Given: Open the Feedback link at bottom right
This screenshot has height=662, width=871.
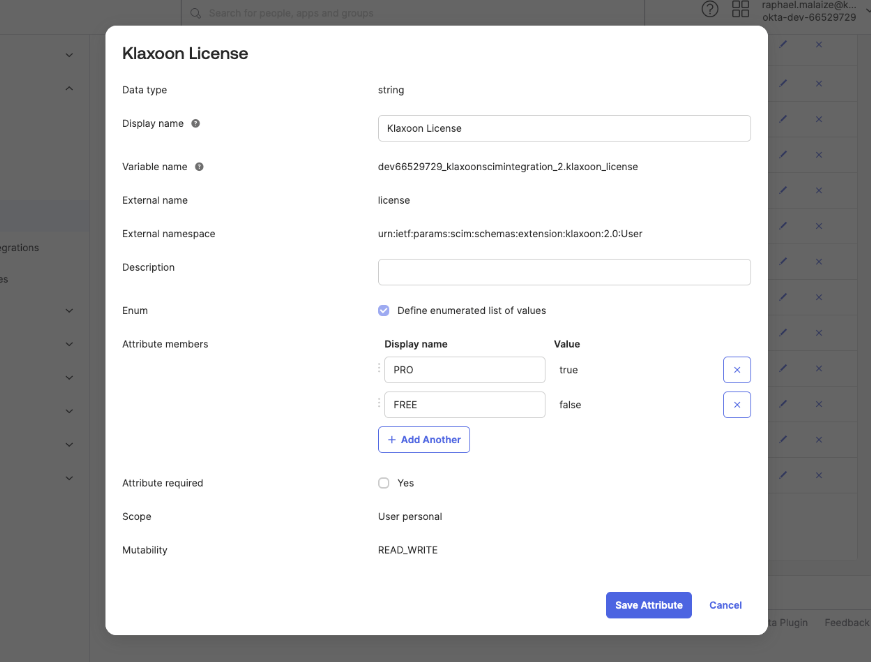Looking at the screenshot, I should [846, 623].
